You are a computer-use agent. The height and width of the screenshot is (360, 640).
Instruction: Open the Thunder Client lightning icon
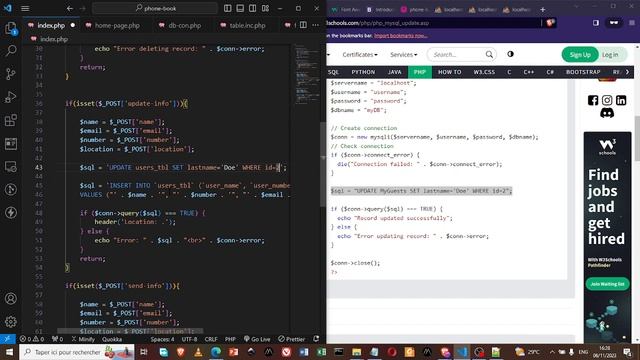11,212
